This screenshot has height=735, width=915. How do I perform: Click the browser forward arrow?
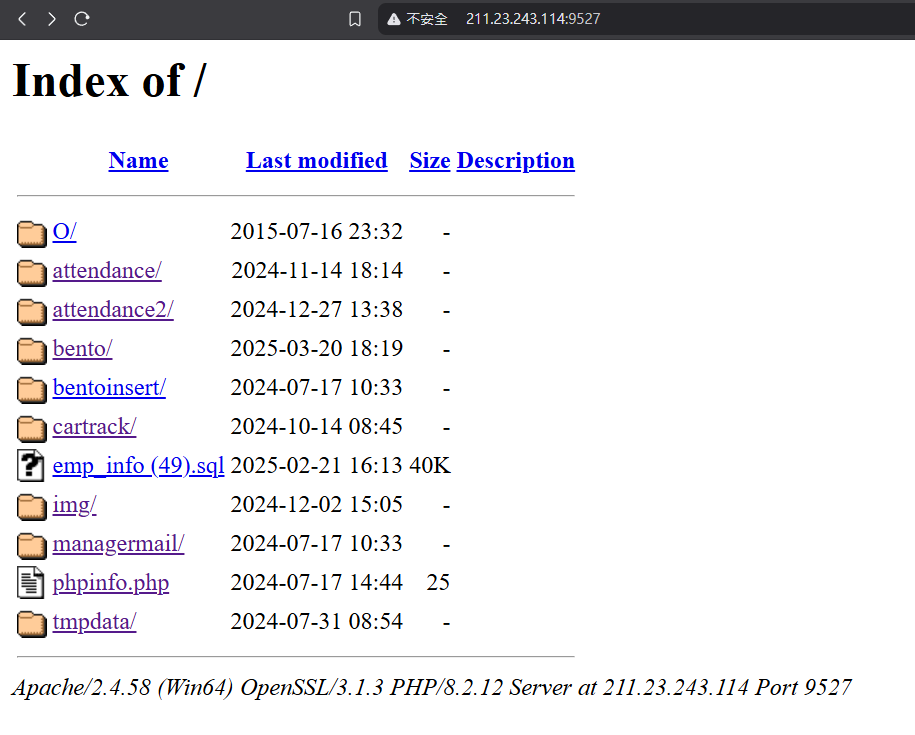point(52,19)
